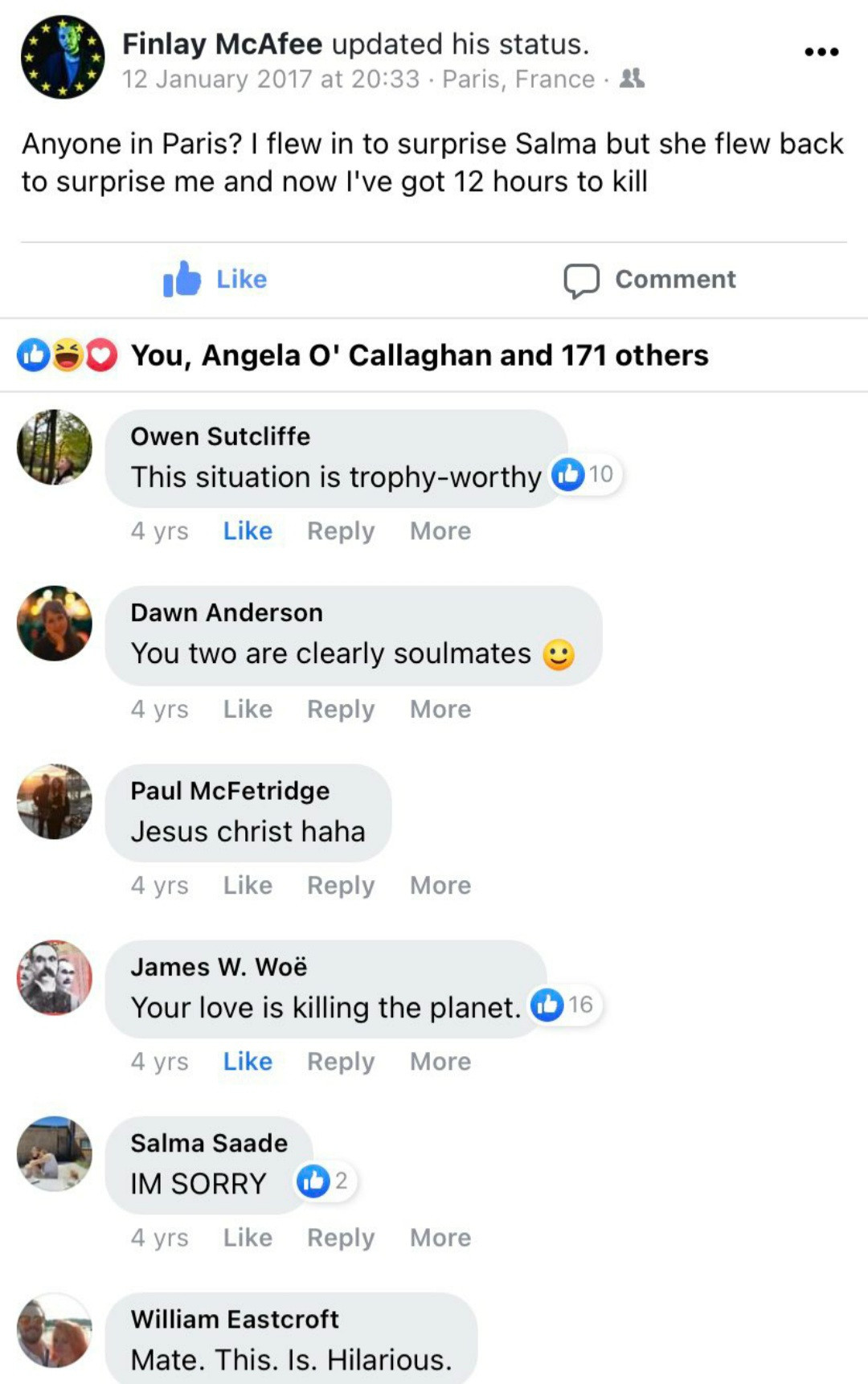The width and height of the screenshot is (868, 1384).
Task: View the 2 likes on Salma Saade's comment
Action: pyautogui.click(x=324, y=1181)
